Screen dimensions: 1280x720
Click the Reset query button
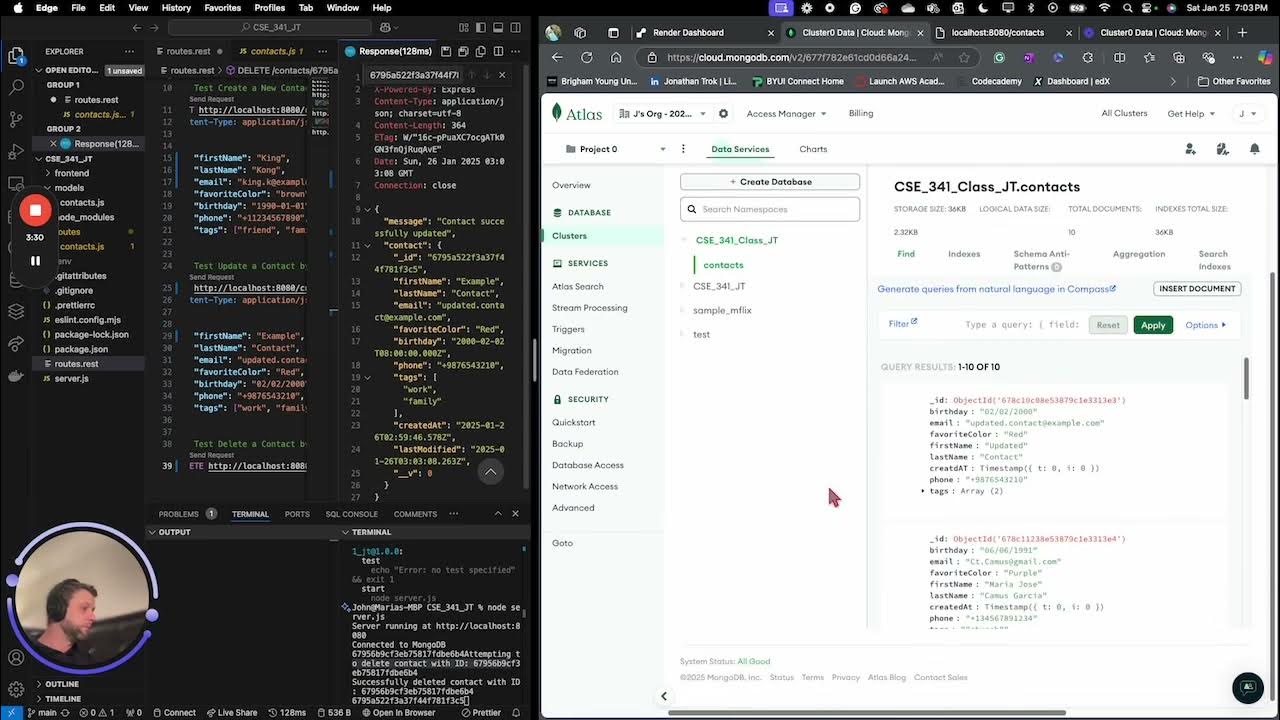coord(1108,325)
